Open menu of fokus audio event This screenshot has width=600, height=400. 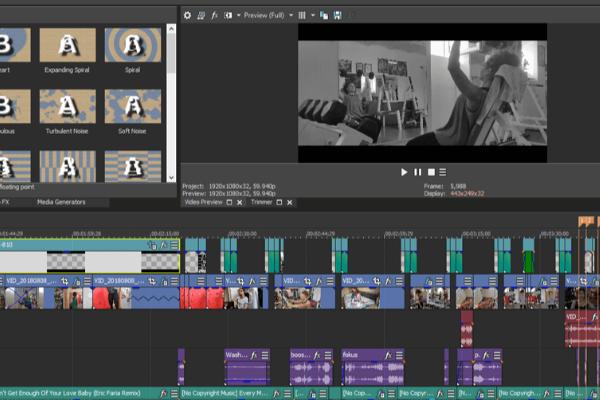click(x=399, y=356)
